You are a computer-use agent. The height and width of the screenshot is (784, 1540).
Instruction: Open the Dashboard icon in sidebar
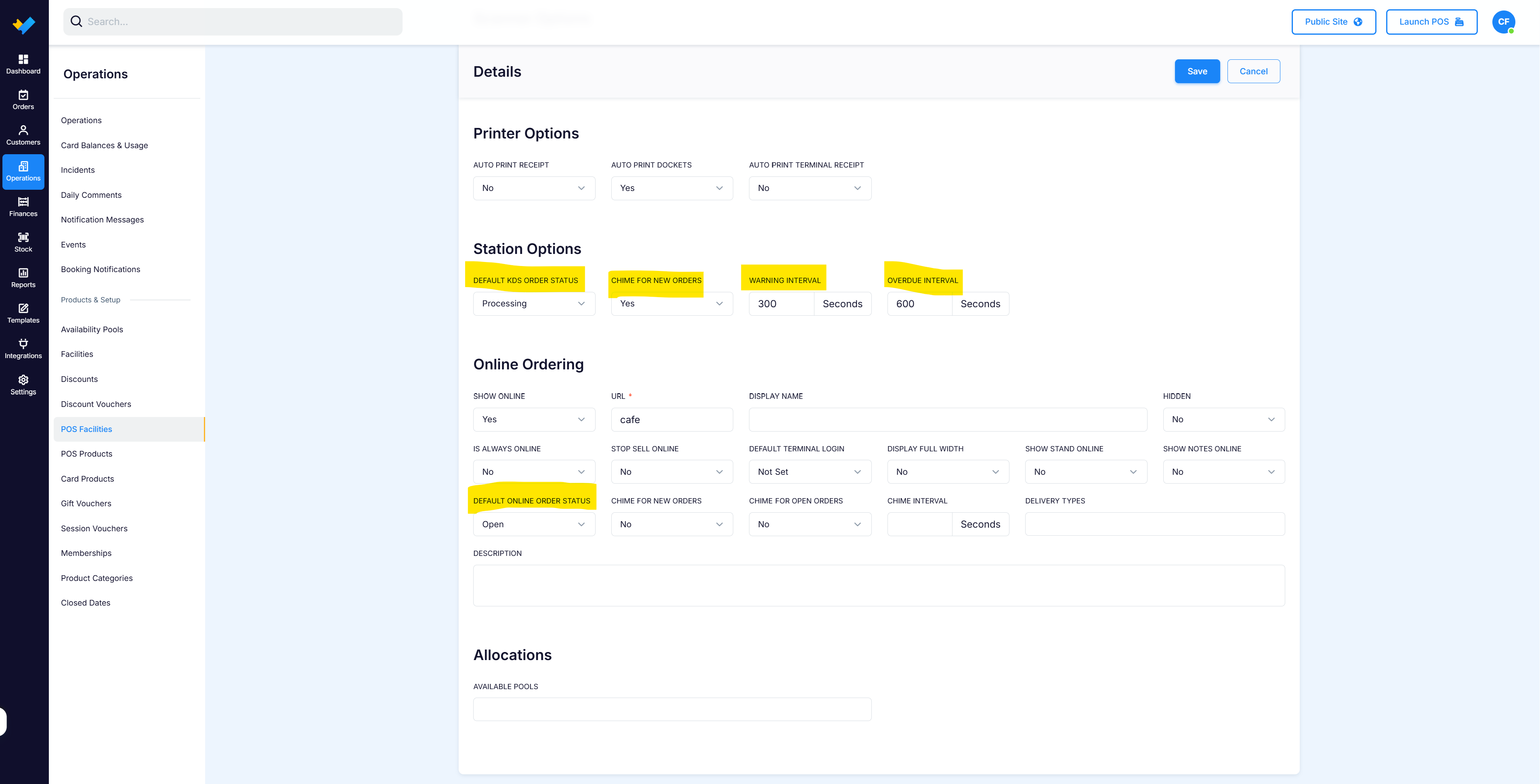(x=23, y=65)
